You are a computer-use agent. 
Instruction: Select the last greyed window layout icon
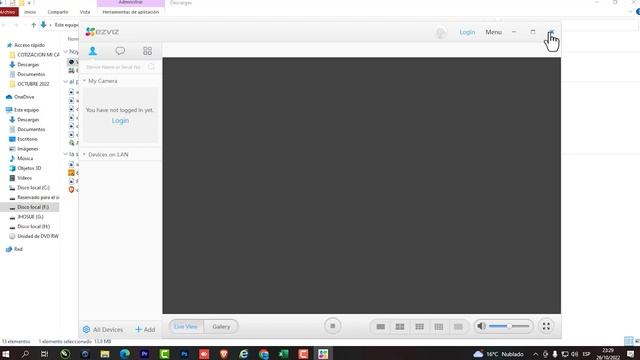(458, 327)
